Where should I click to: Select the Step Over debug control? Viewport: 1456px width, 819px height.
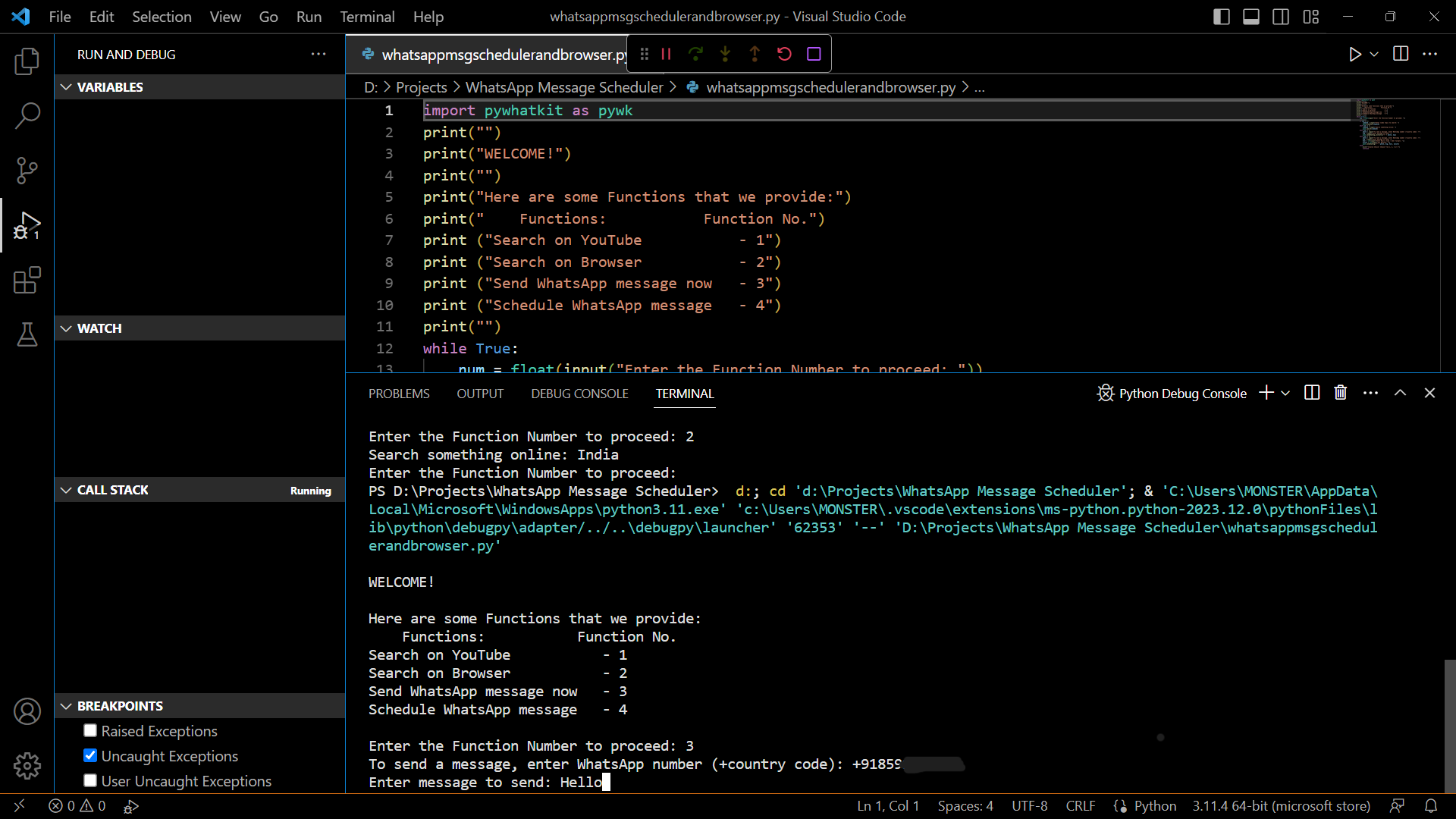click(x=695, y=53)
